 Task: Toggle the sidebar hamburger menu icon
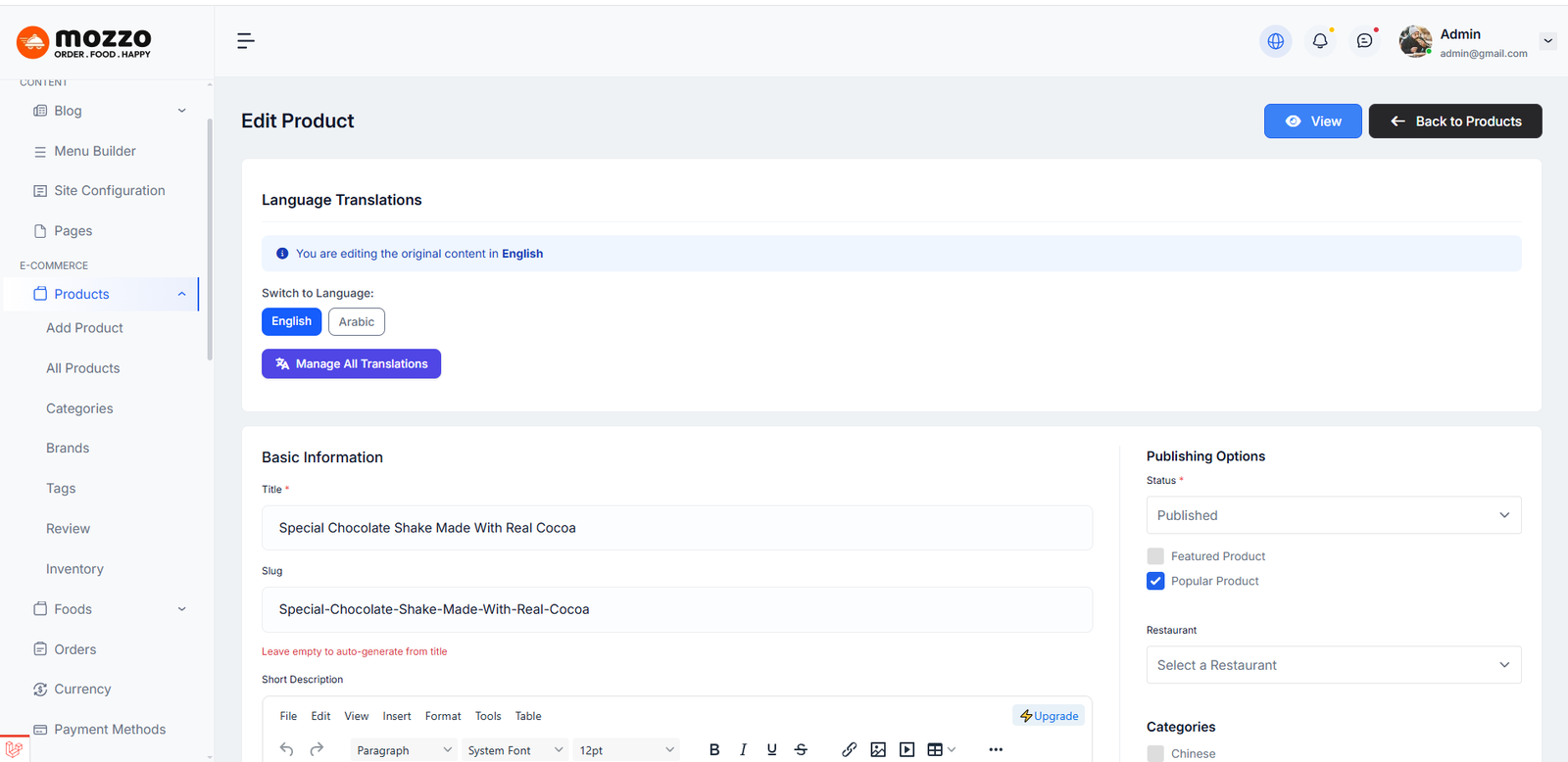point(245,40)
